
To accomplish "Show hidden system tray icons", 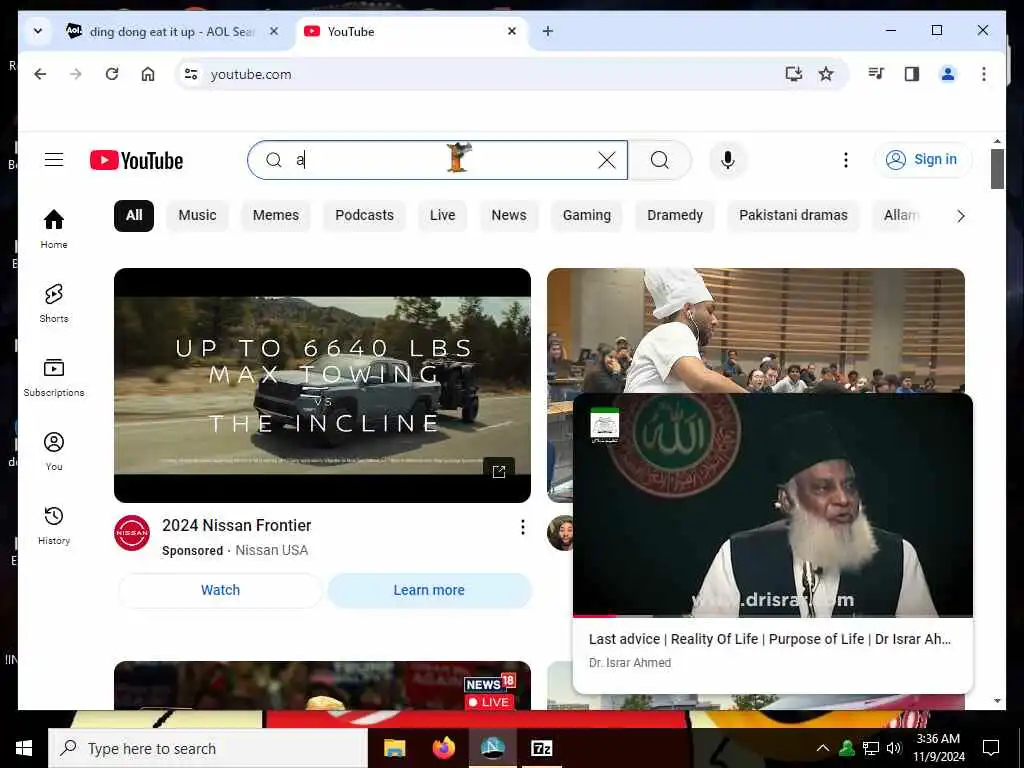I will point(823,748).
